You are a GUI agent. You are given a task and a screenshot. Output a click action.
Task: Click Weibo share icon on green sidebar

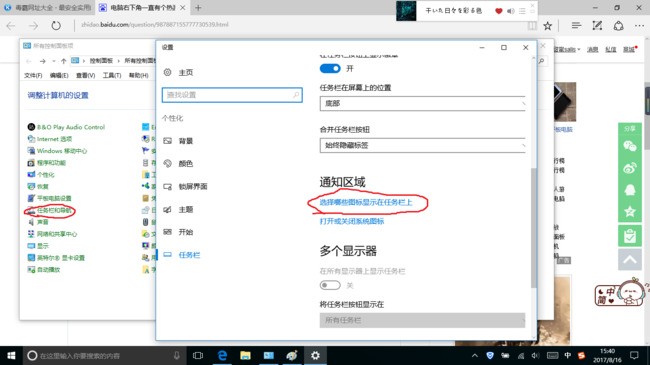[630, 168]
